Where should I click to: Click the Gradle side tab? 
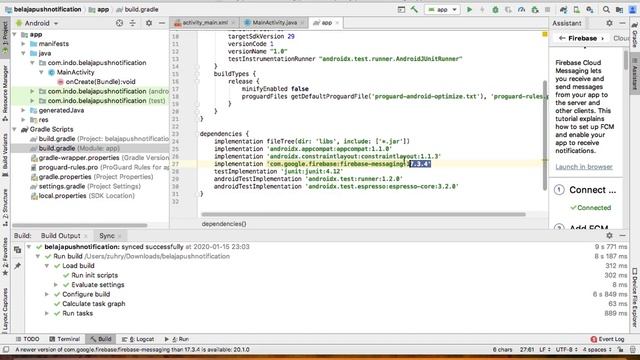pos(635,35)
